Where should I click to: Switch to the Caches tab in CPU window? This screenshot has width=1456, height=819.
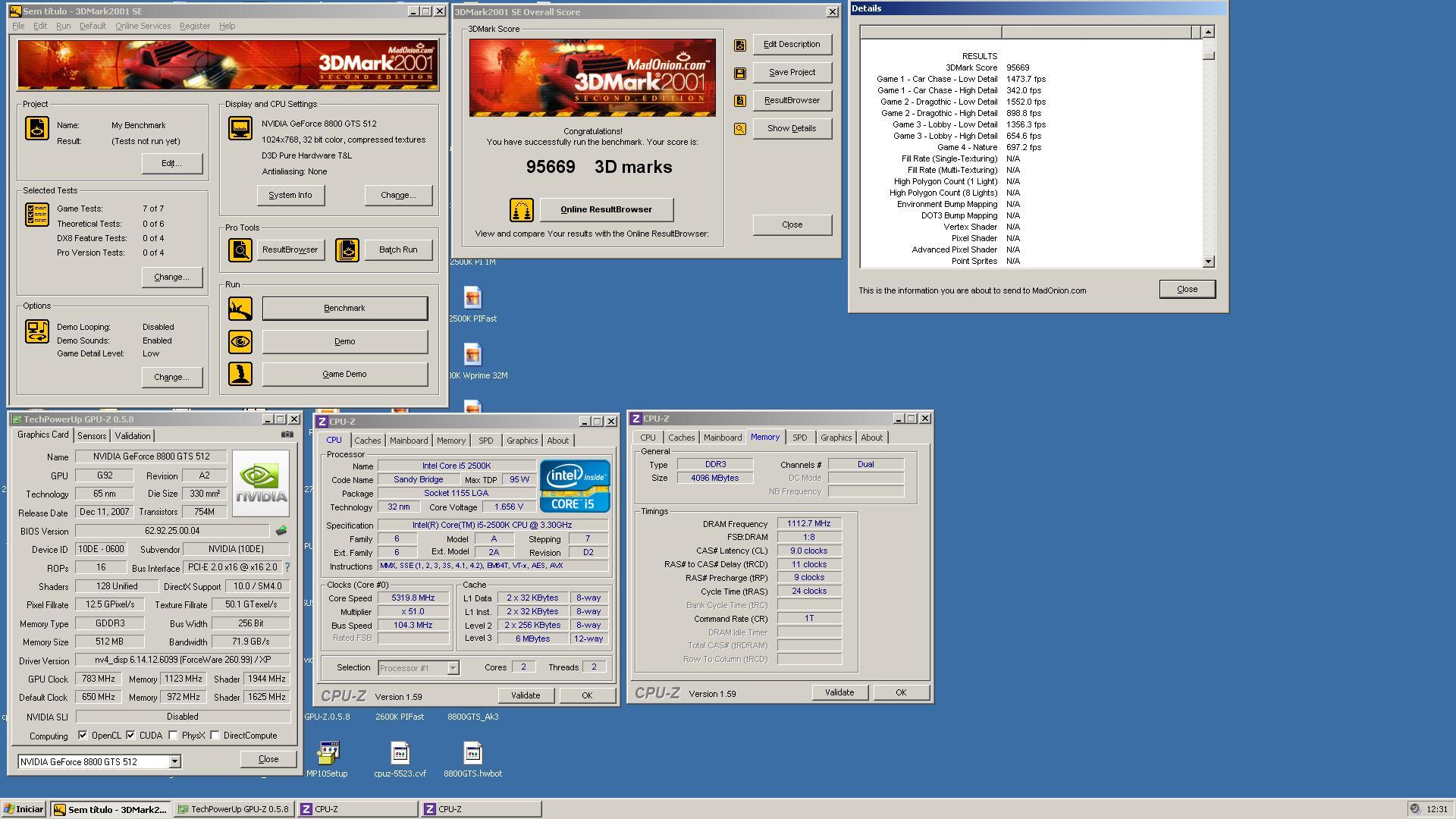[x=368, y=441]
